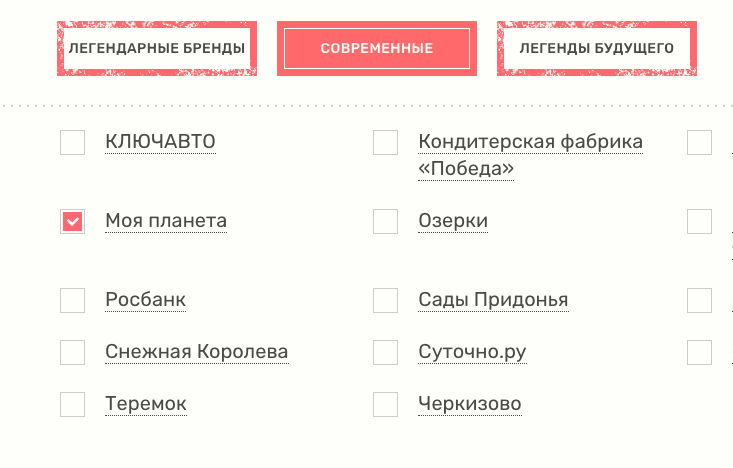
Task: Mark the Сады Придонья checkbox
Action: (385, 301)
